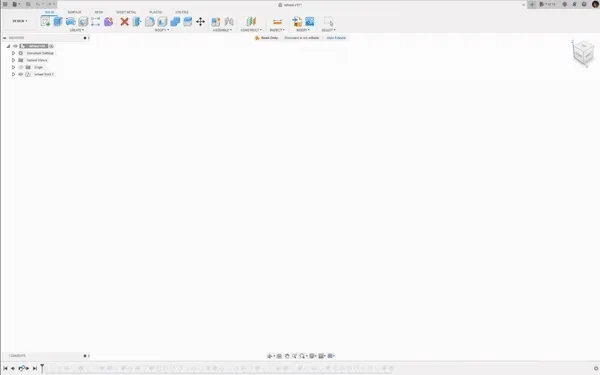Select the Extrude tool
The height and width of the screenshot is (375, 600).
pyautogui.click(x=58, y=22)
